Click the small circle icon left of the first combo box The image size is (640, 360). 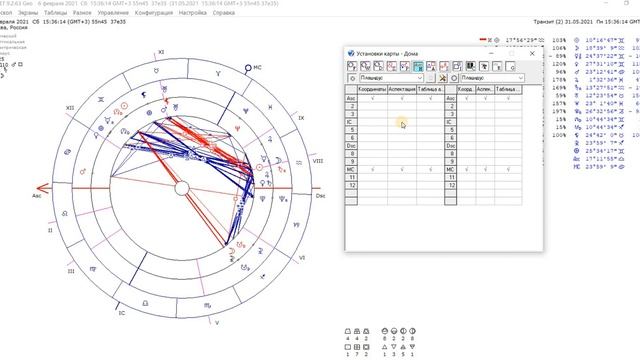pos(352,78)
